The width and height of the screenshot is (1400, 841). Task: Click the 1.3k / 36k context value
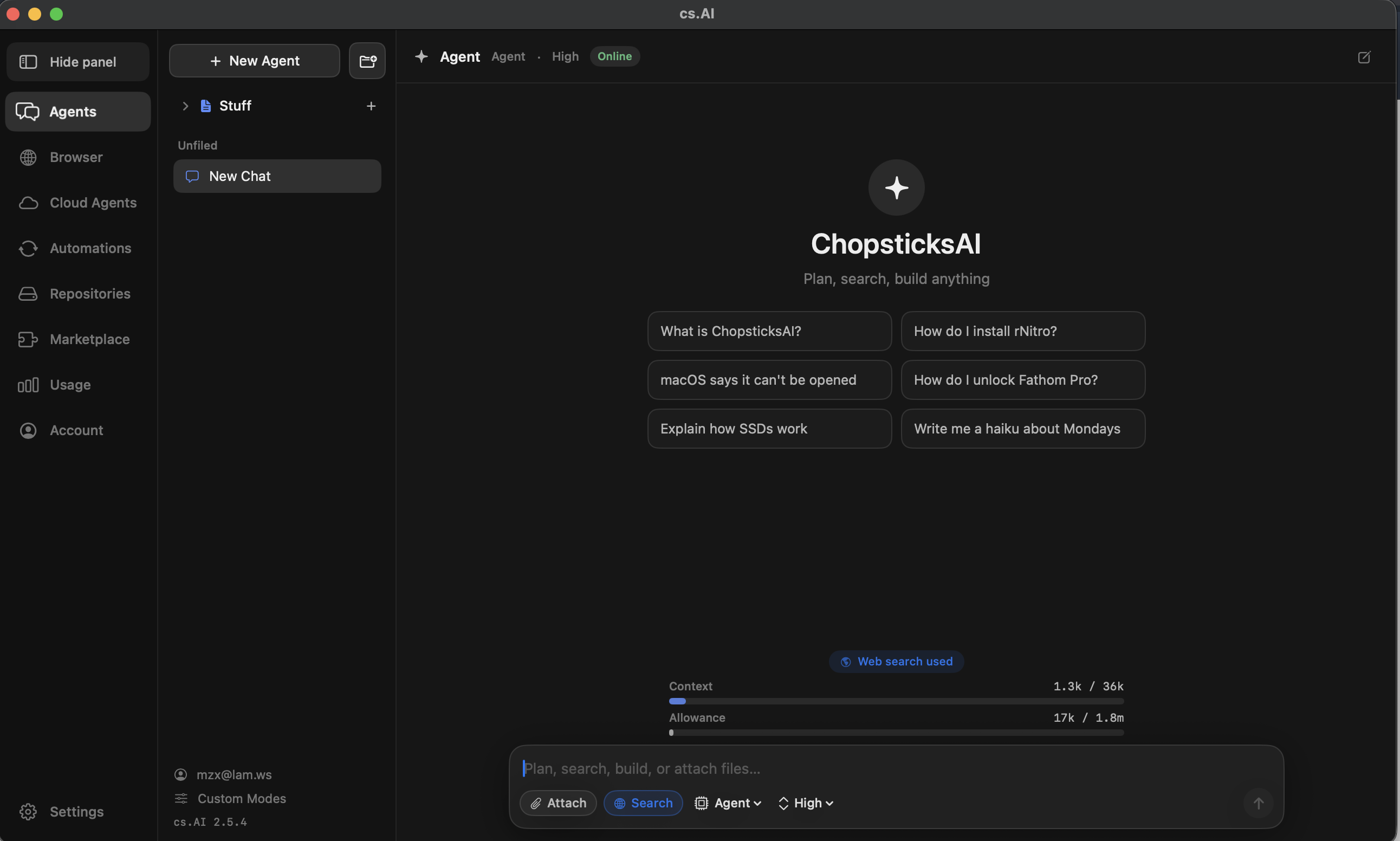coord(1088,686)
